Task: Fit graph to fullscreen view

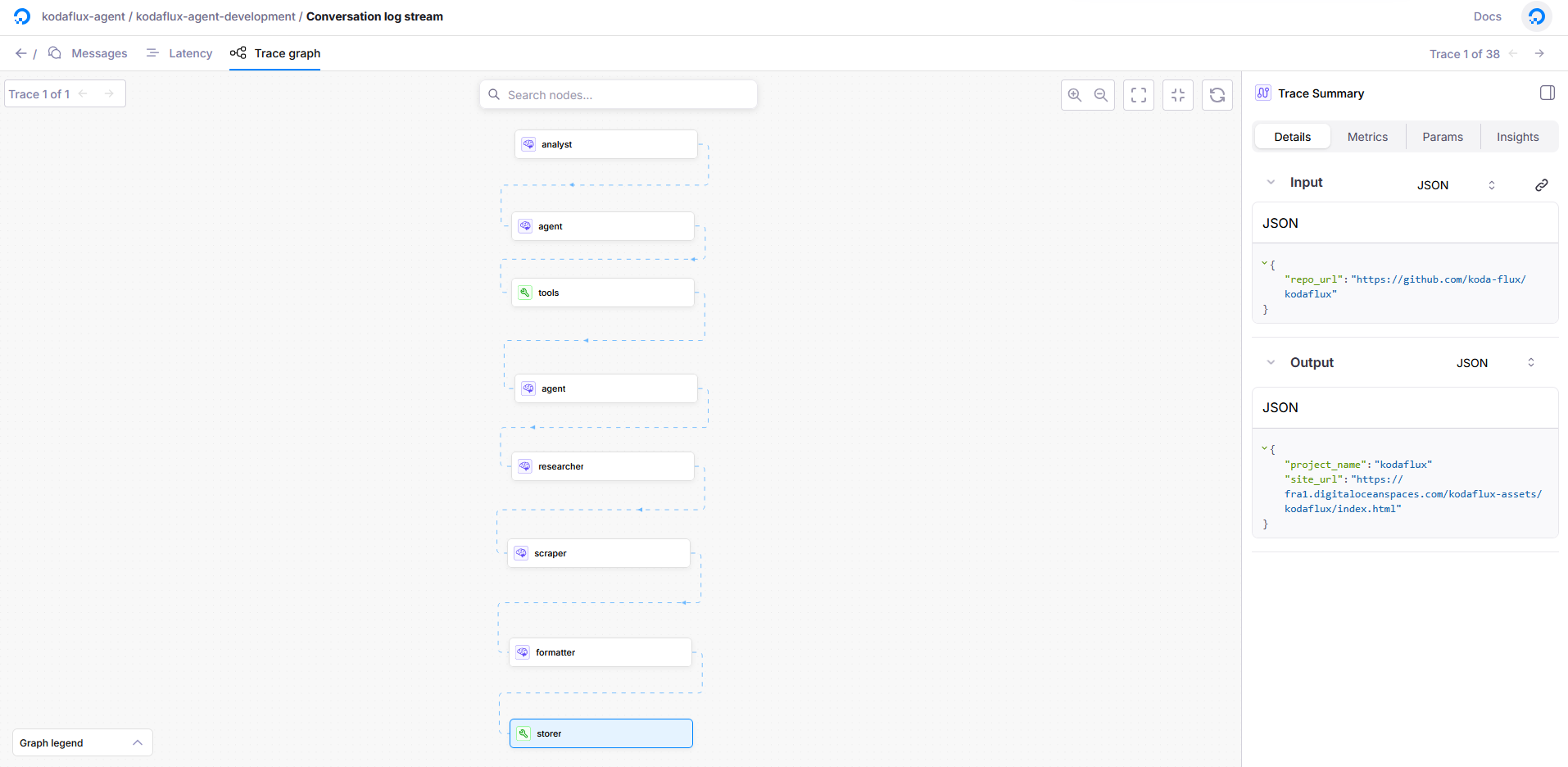Action: pyautogui.click(x=1139, y=95)
